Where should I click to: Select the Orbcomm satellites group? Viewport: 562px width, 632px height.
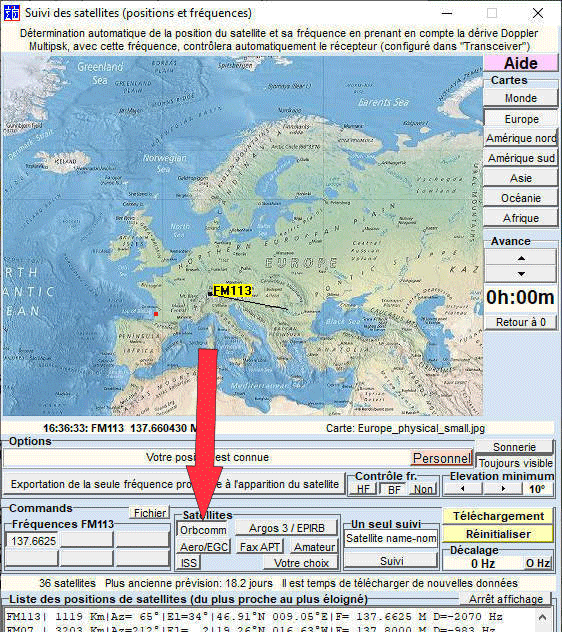[x=203, y=530]
